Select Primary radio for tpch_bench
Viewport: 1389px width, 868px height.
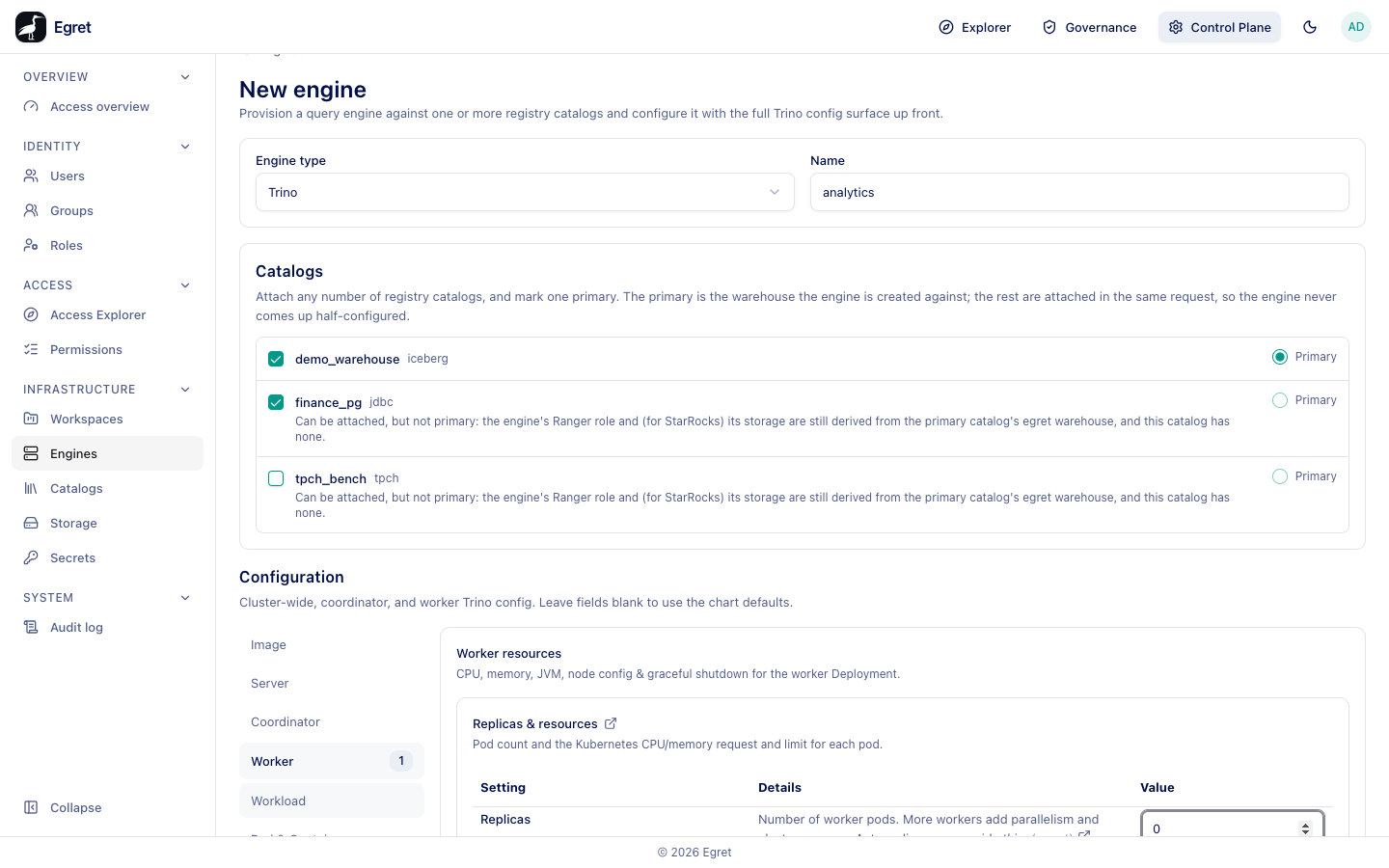pyautogui.click(x=1280, y=476)
